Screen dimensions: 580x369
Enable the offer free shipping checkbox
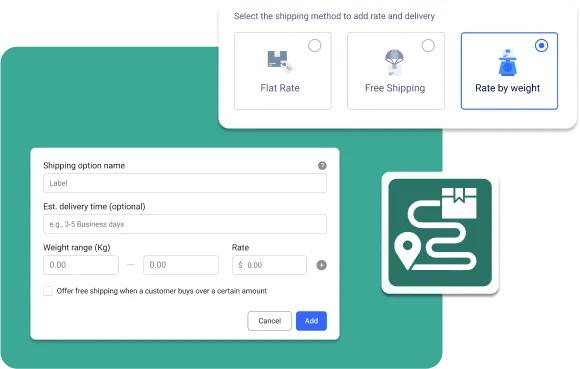(48, 291)
